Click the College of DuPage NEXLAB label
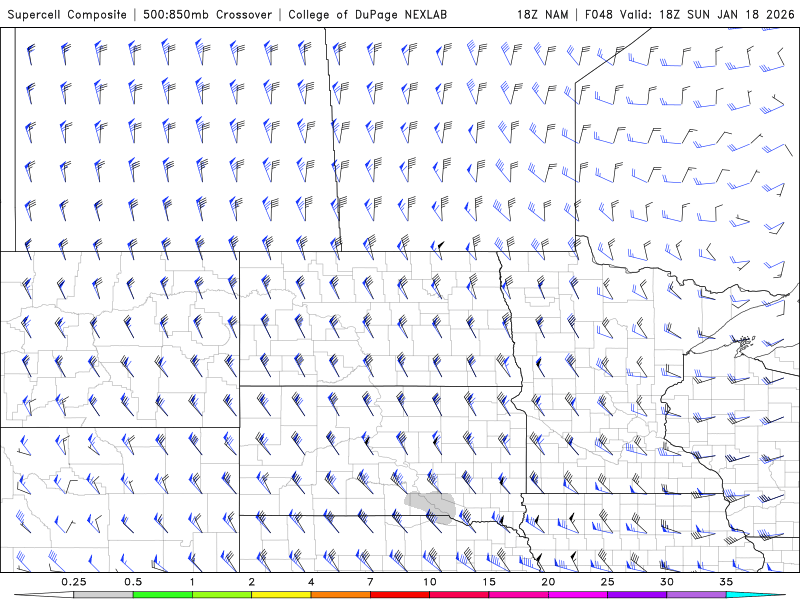Viewport: 800px width, 600px height. (367, 14)
